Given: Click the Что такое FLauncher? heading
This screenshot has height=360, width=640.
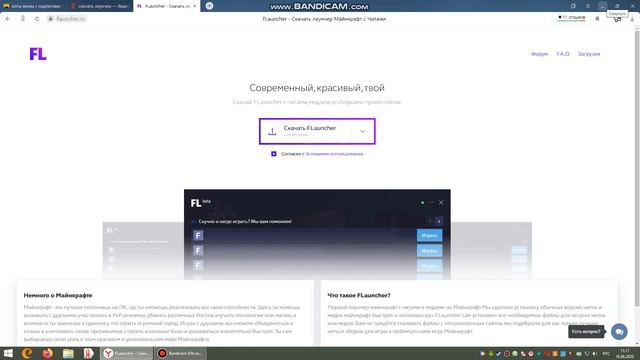Looking at the screenshot, I should tap(359, 295).
